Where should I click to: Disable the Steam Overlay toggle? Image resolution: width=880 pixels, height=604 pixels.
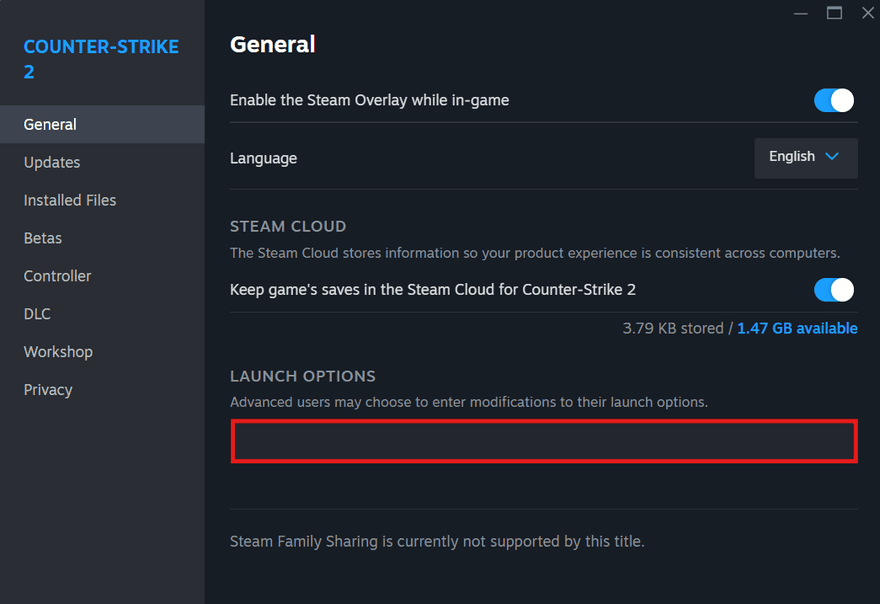[833, 100]
